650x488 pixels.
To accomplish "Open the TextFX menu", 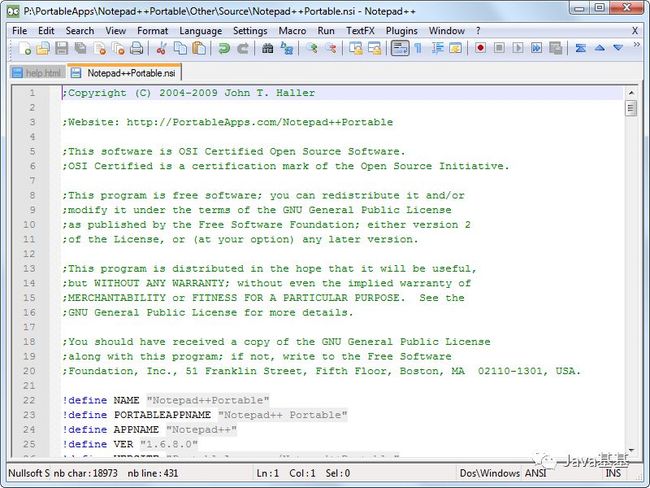I will 360,31.
